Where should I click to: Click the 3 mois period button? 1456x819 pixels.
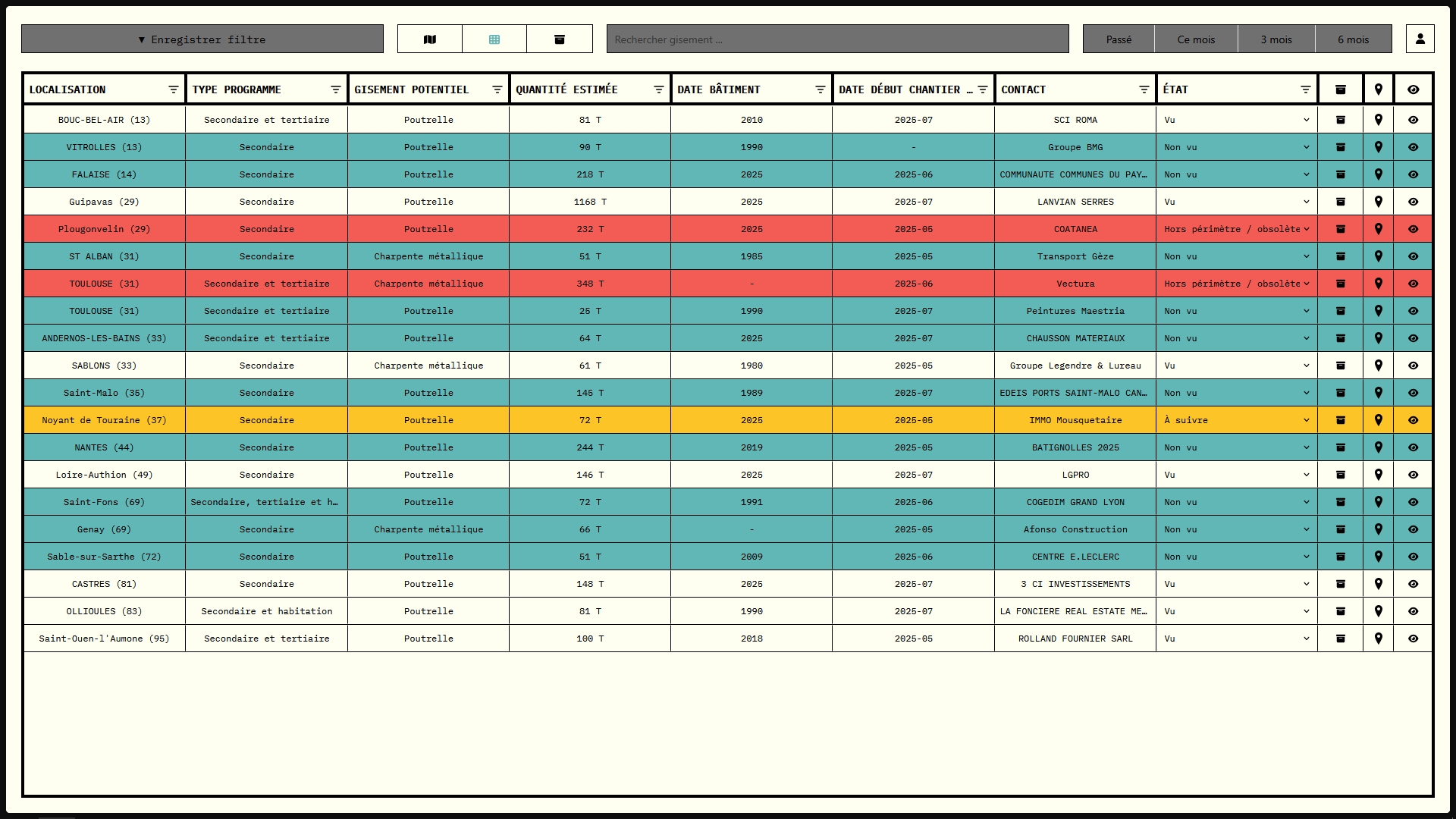[x=1276, y=39]
